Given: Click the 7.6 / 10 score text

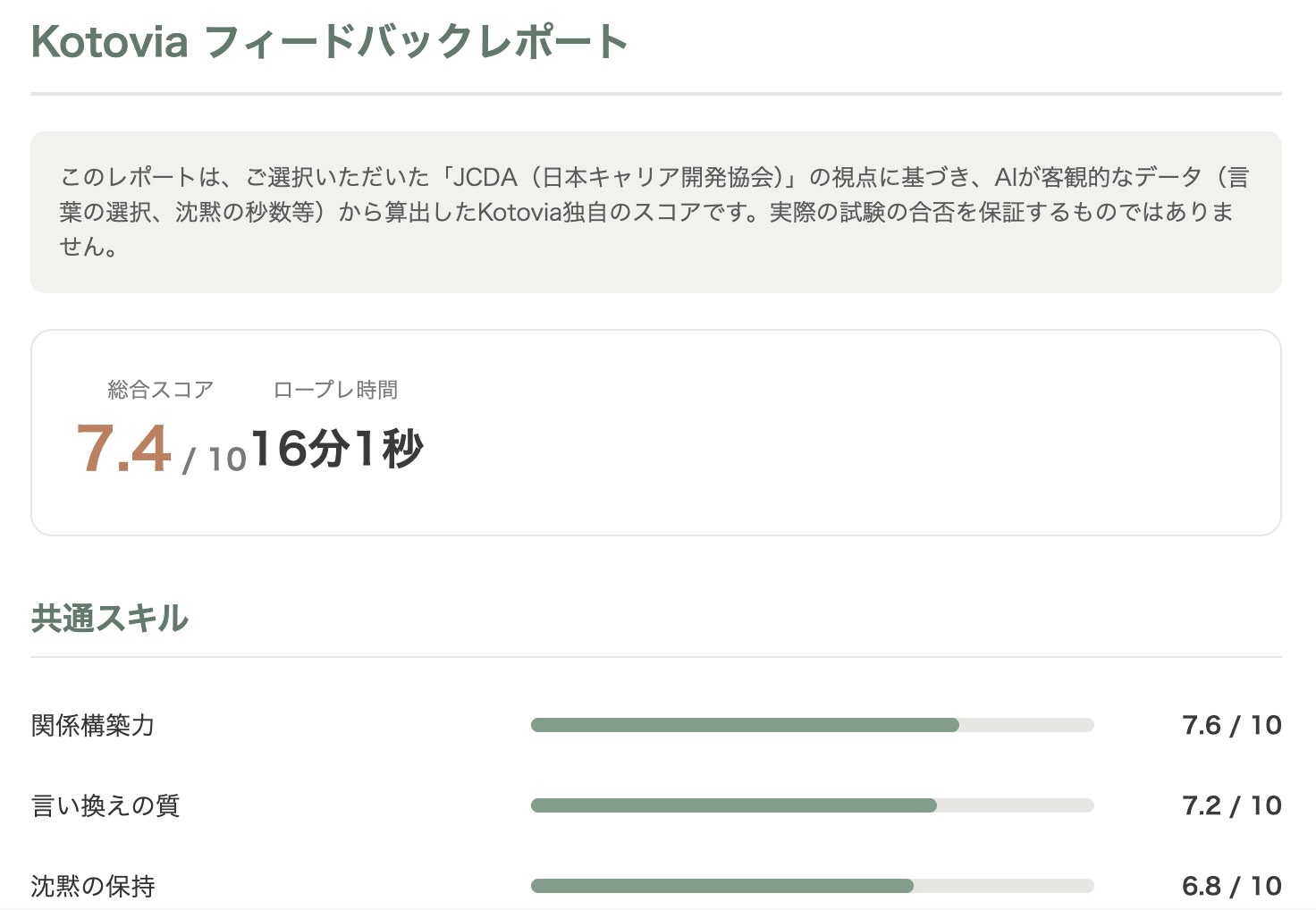Looking at the screenshot, I should 1232,725.
